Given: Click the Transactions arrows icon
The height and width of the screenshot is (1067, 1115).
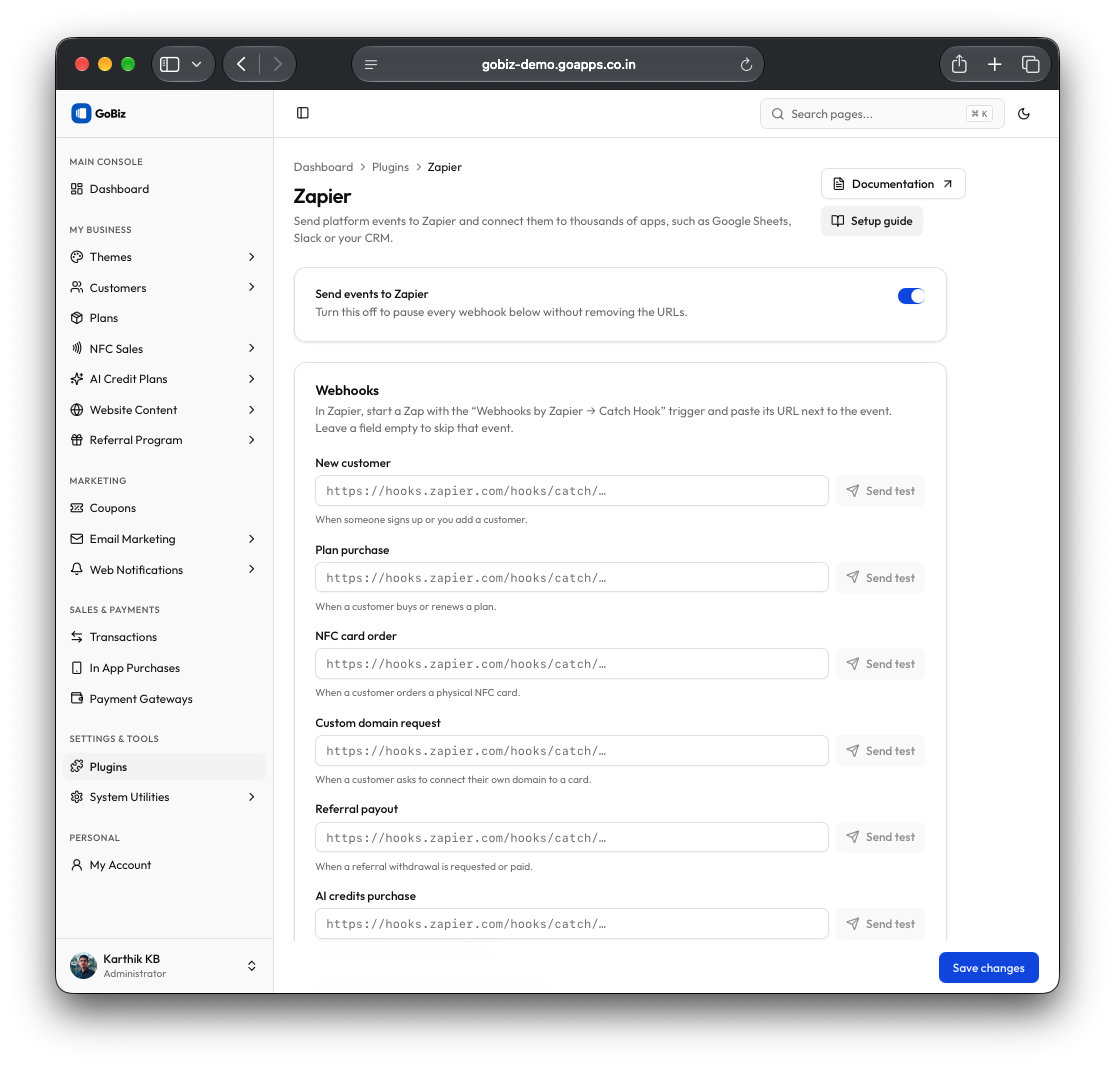Looking at the screenshot, I should [x=77, y=637].
